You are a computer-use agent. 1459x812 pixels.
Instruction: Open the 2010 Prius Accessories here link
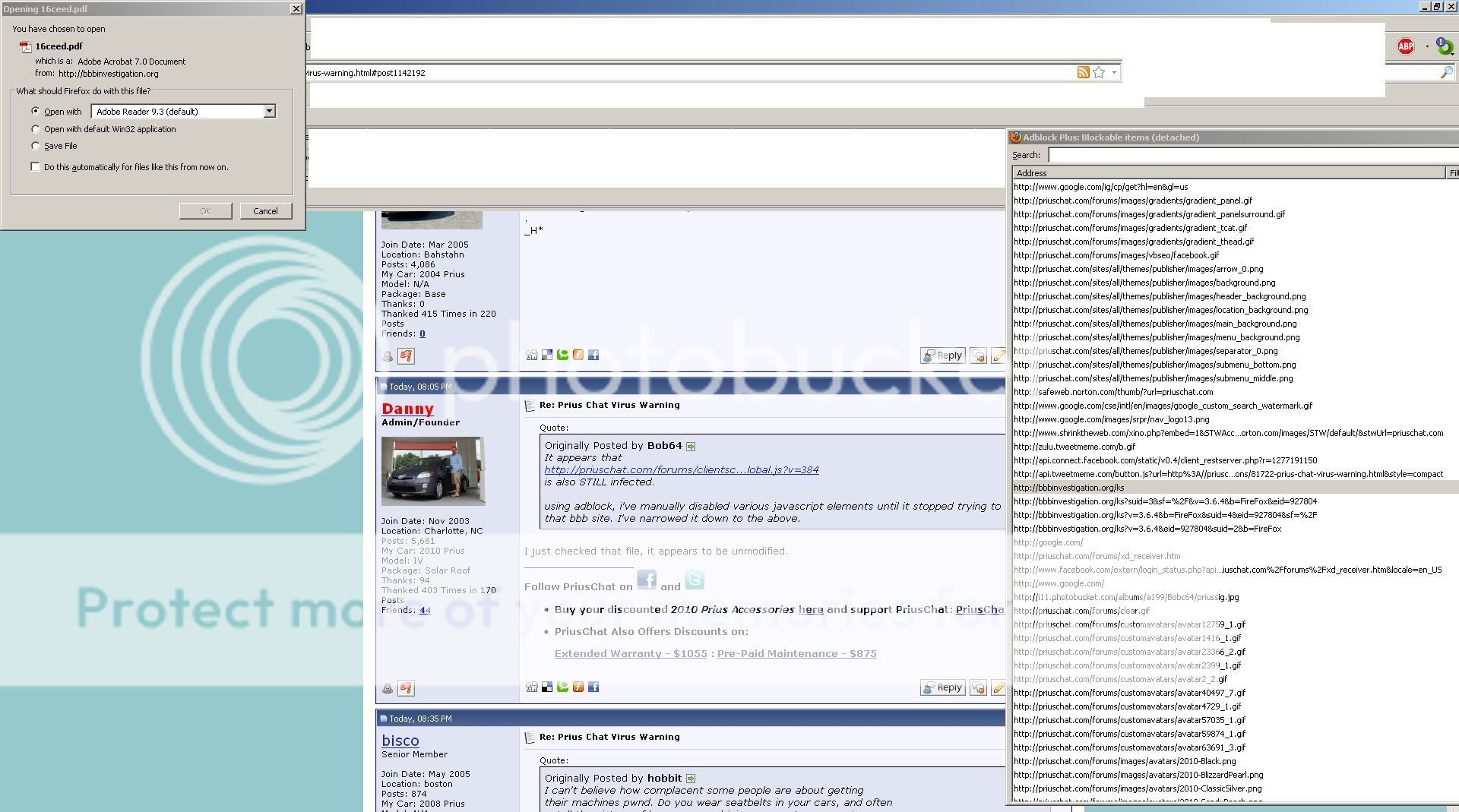click(811, 609)
